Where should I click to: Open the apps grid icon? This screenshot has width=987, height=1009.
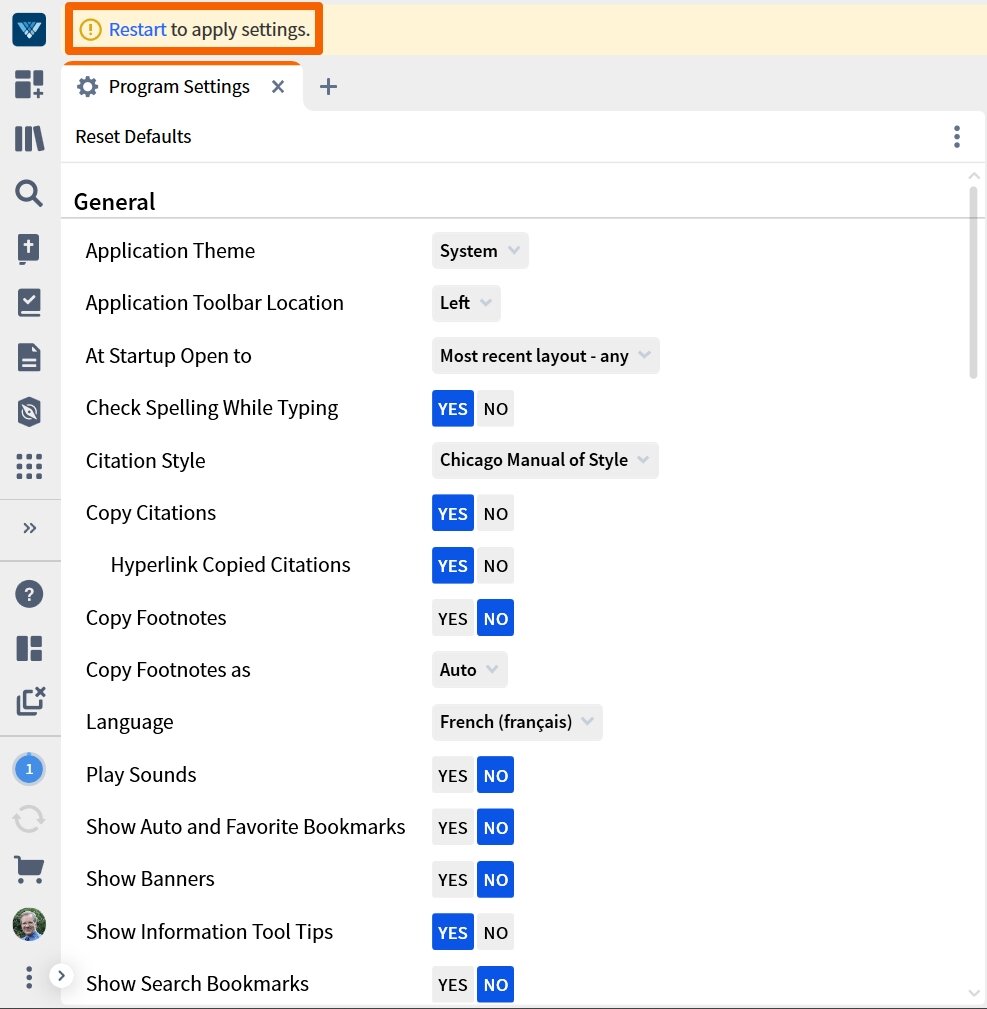(x=29, y=466)
